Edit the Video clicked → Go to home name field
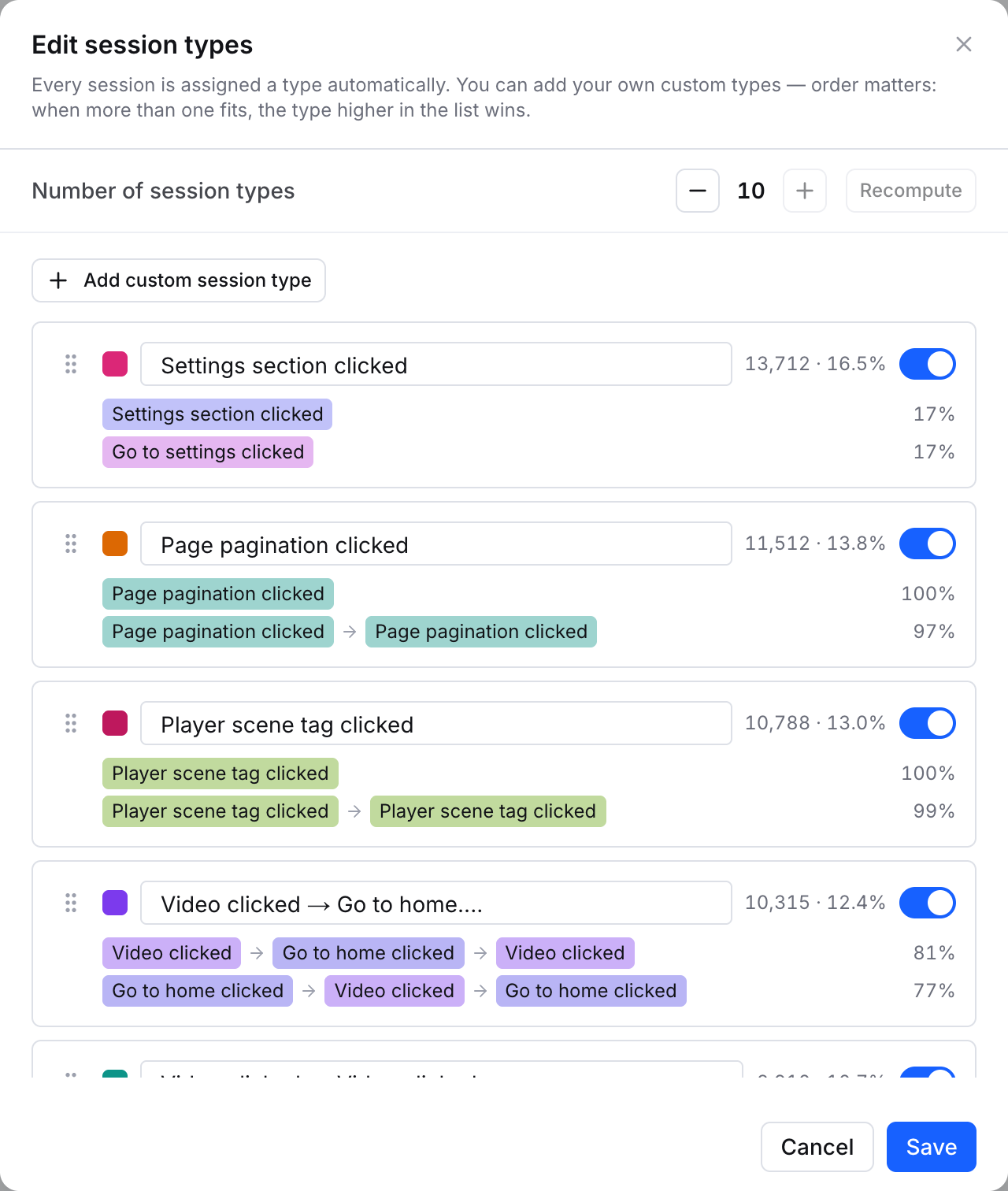1008x1191 pixels. pyautogui.click(x=436, y=903)
